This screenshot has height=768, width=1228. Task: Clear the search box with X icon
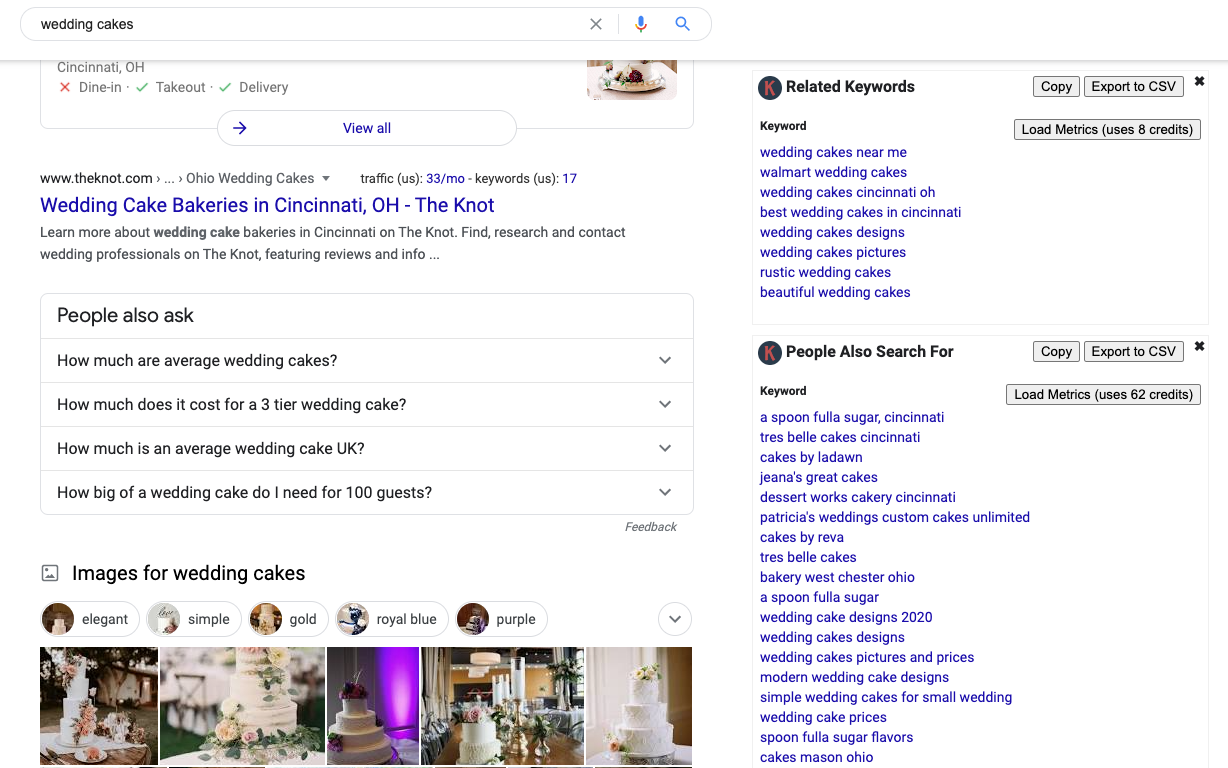596,24
